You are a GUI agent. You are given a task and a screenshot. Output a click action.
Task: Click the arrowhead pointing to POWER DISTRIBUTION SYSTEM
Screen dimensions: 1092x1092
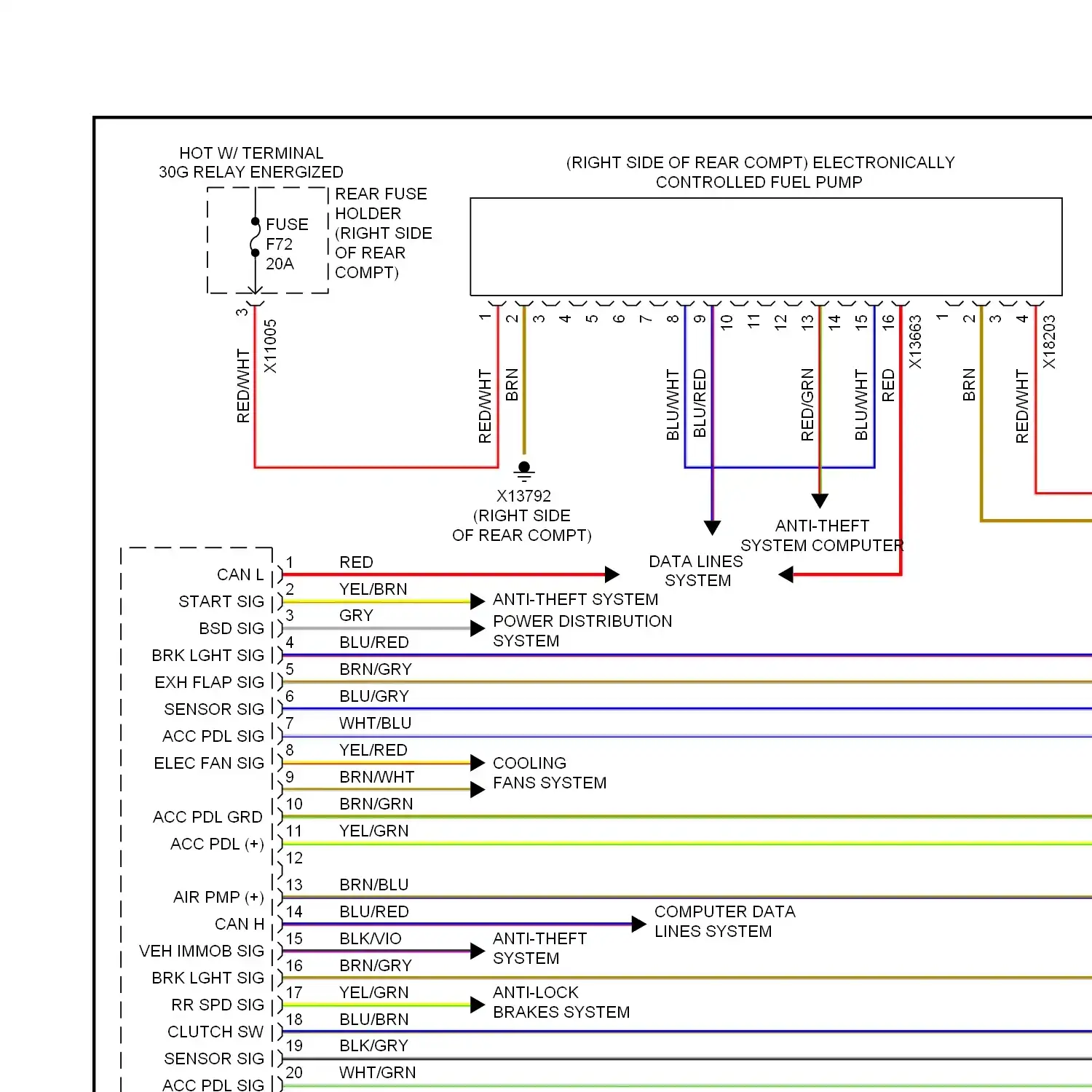(478, 628)
